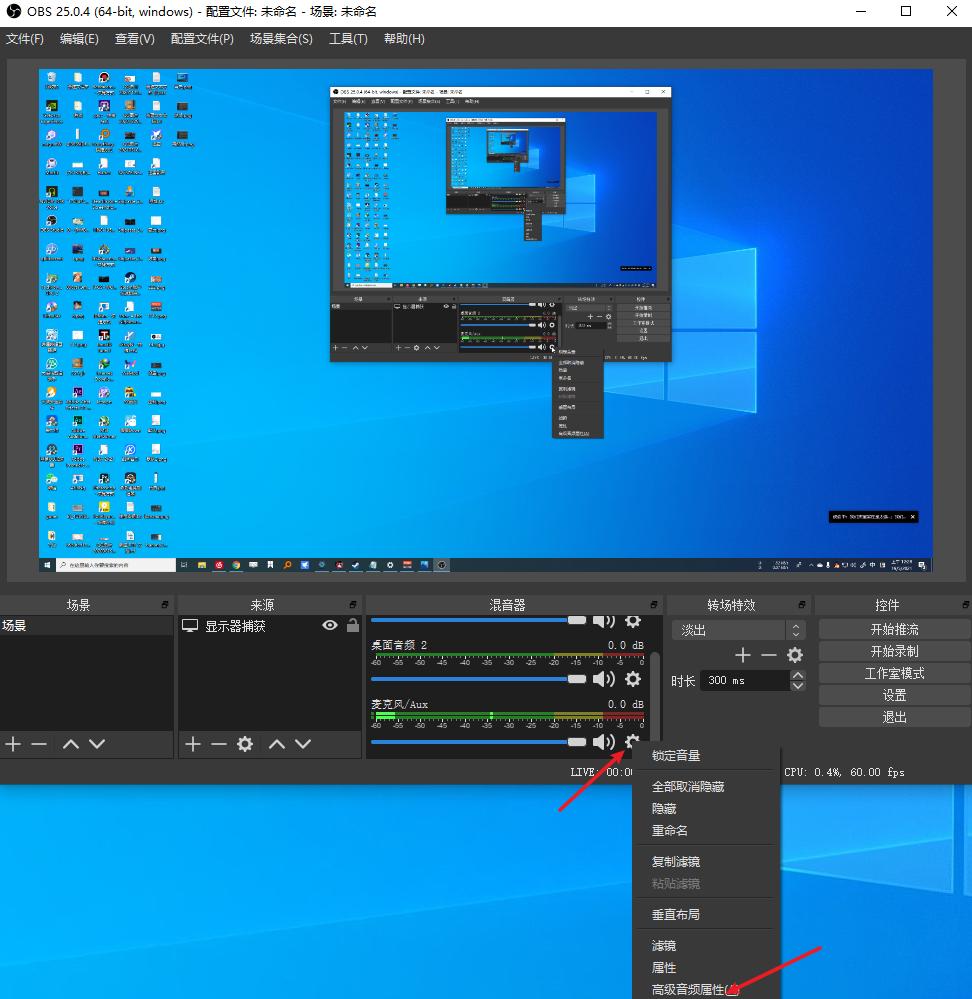
Task: Remove the selected scene with minus icon
Action: 39,744
